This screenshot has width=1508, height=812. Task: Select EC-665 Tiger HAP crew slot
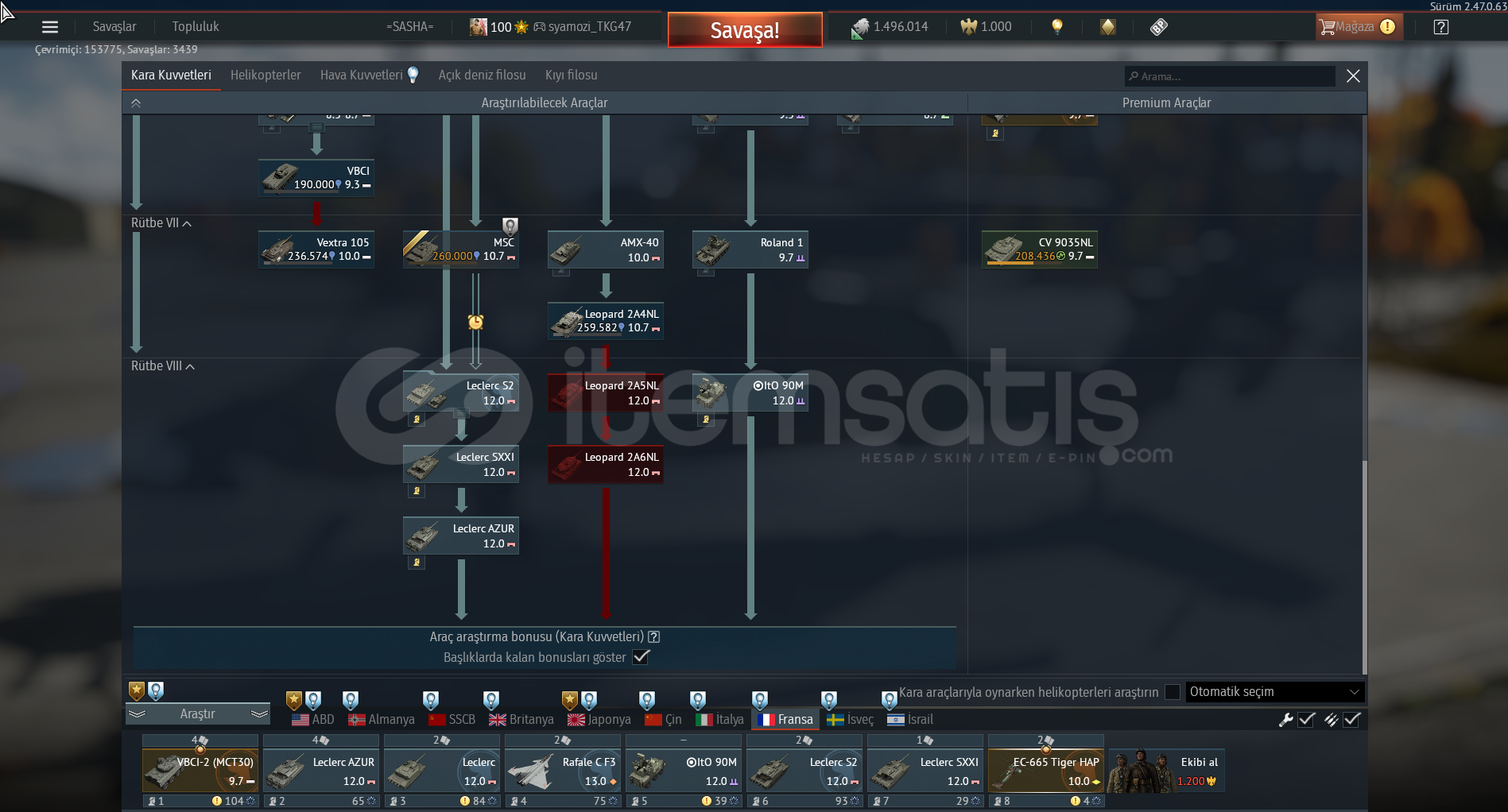pyautogui.click(x=1046, y=771)
